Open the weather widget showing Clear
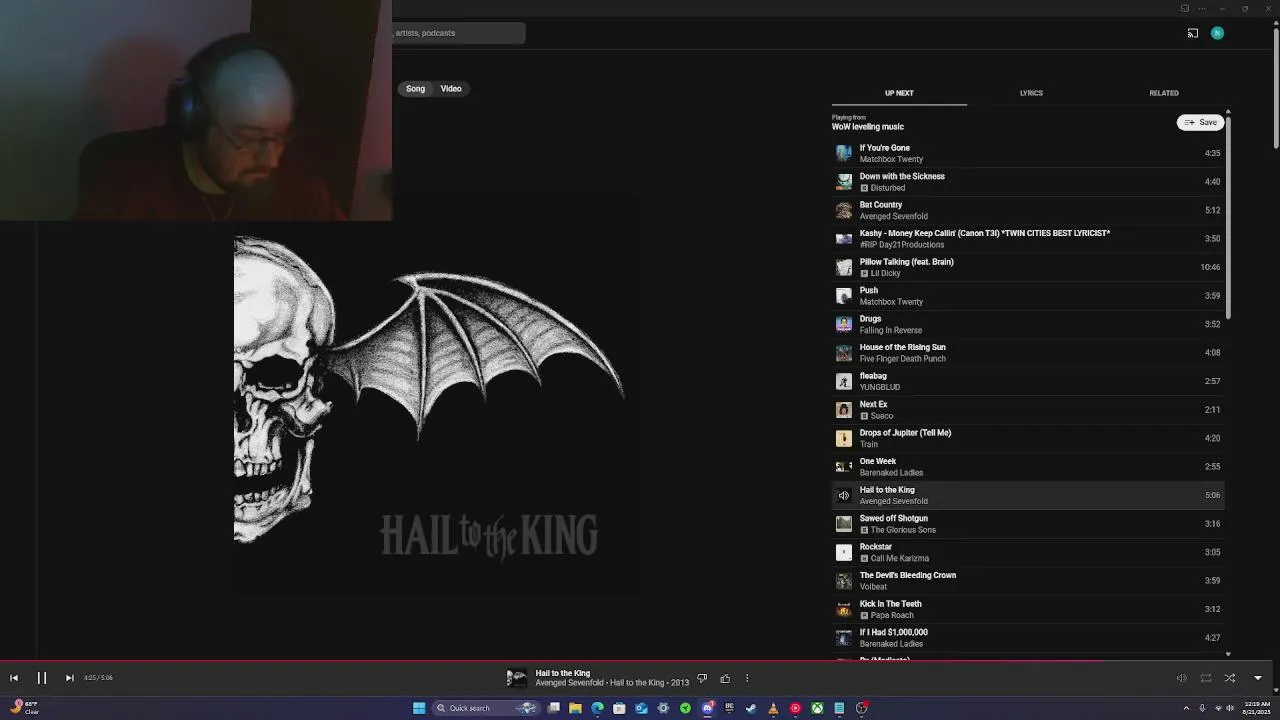Image resolution: width=1280 pixels, height=720 pixels. click(24, 707)
